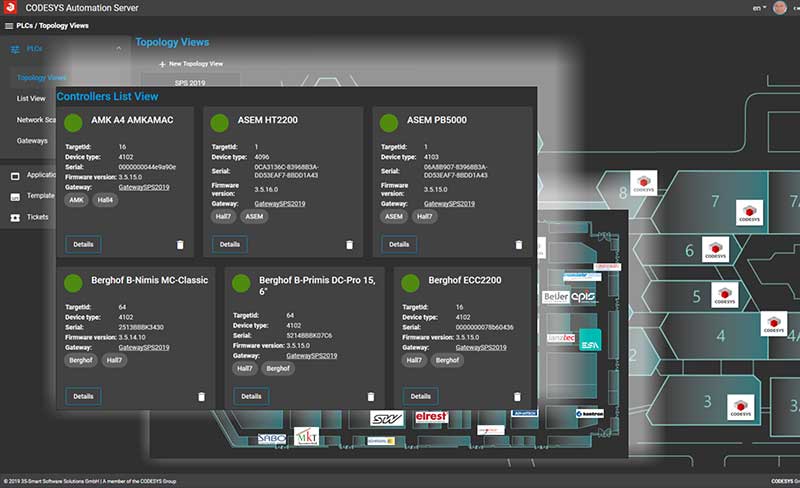Open Gateways from the sidebar
The image size is (800, 488).
tap(32, 141)
